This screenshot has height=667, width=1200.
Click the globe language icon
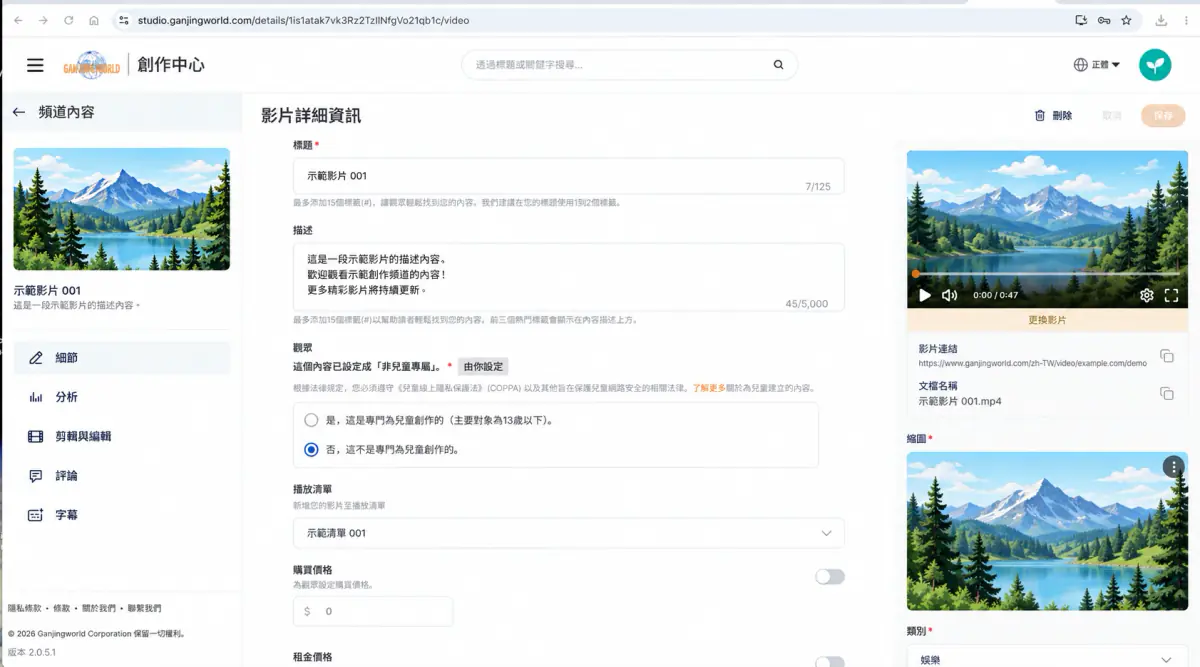[x=1080, y=65]
